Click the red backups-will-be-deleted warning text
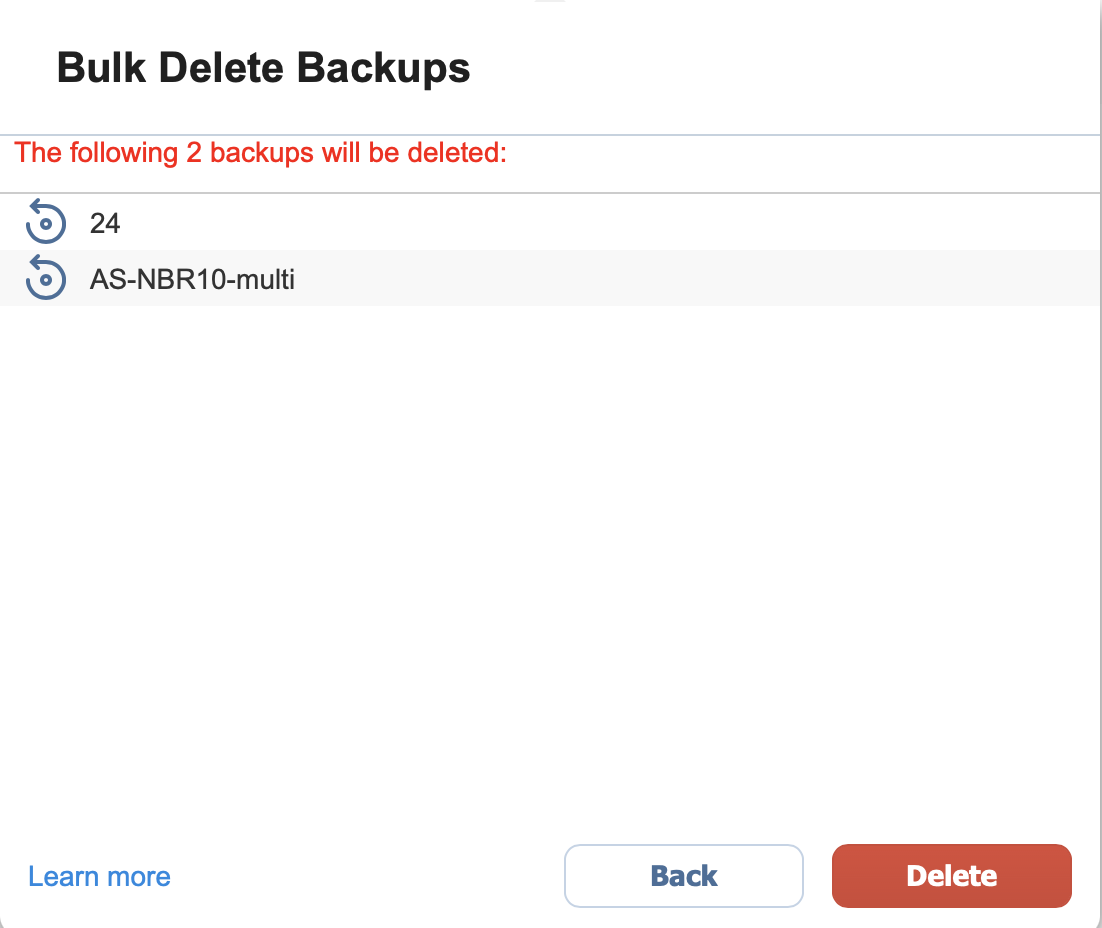 pyautogui.click(x=261, y=153)
